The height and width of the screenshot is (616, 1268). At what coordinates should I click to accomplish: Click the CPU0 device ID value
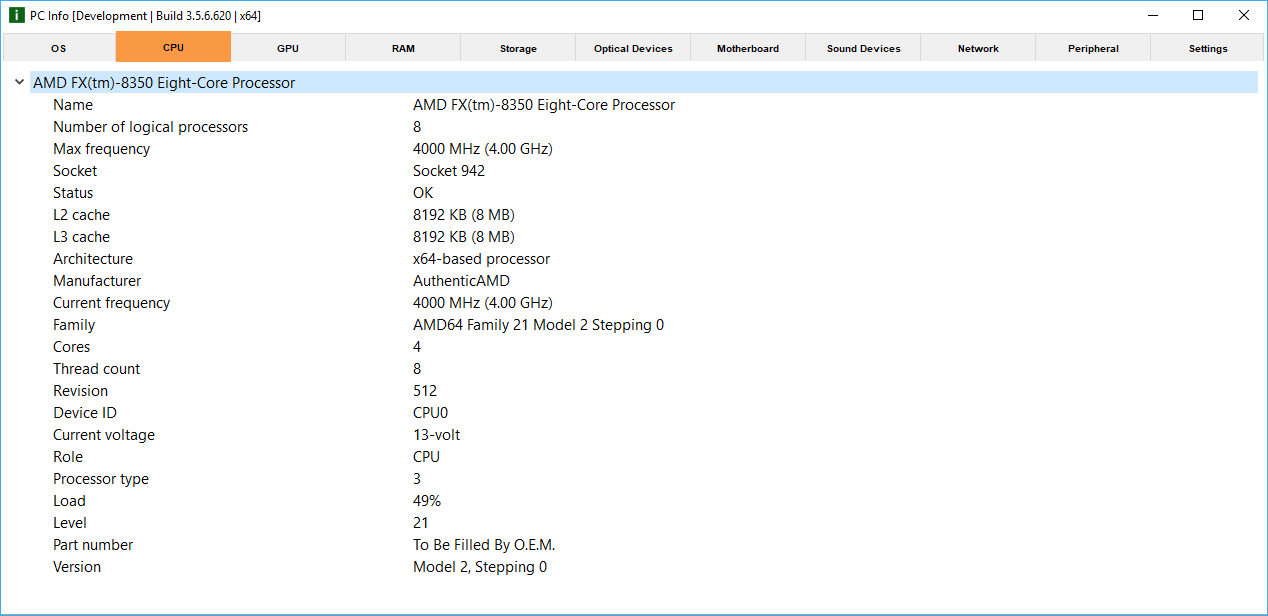432,413
